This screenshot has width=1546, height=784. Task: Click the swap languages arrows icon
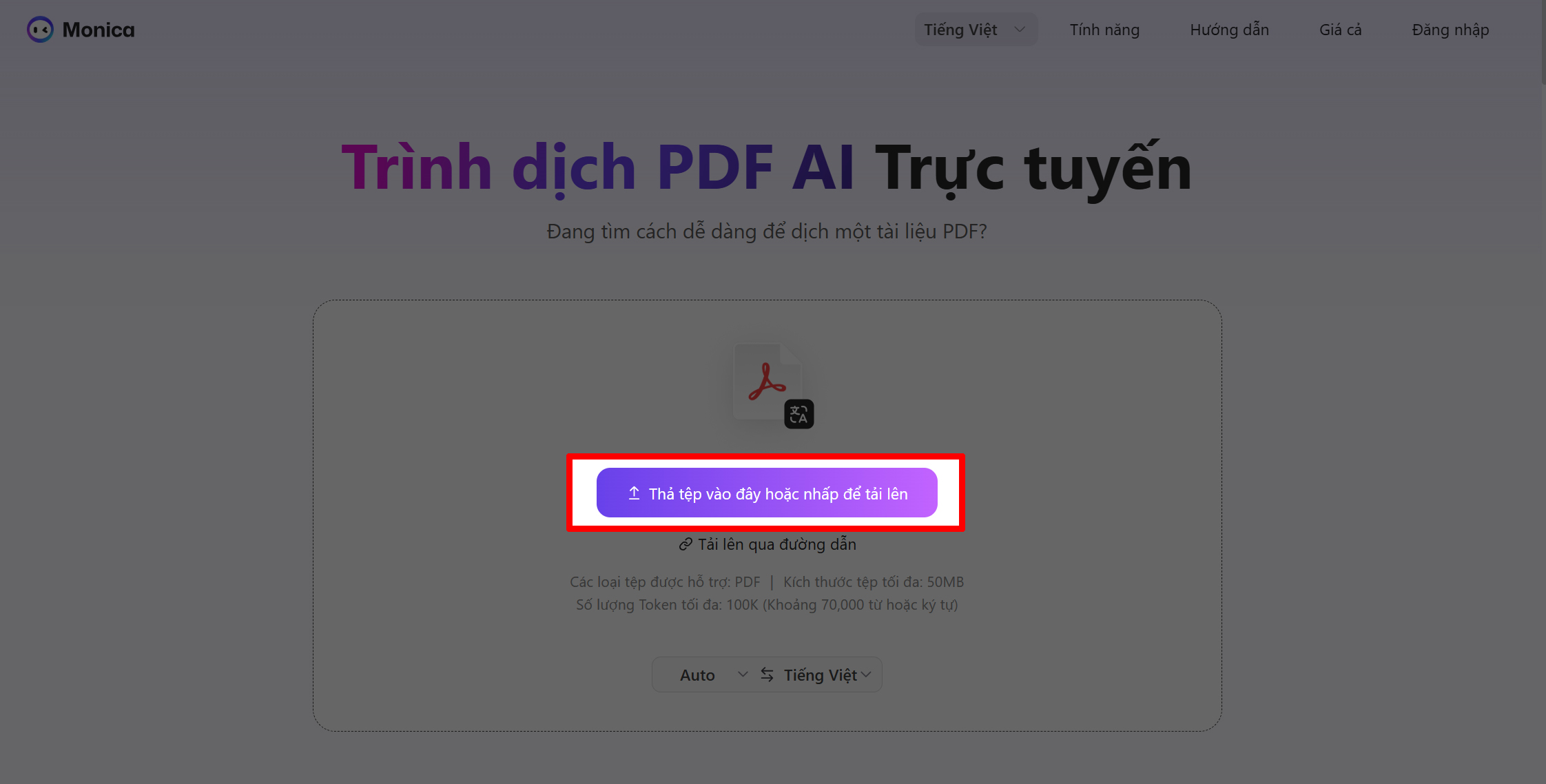tap(767, 674)
